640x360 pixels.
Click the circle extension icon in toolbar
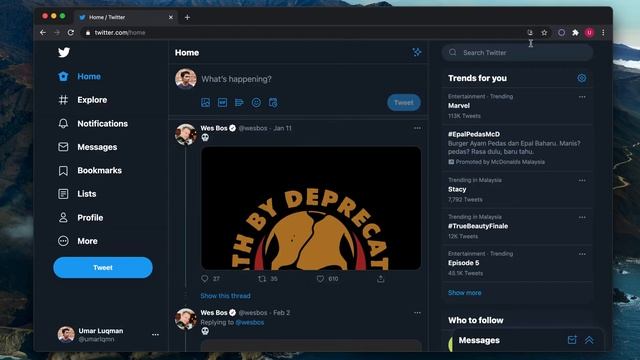561,33
